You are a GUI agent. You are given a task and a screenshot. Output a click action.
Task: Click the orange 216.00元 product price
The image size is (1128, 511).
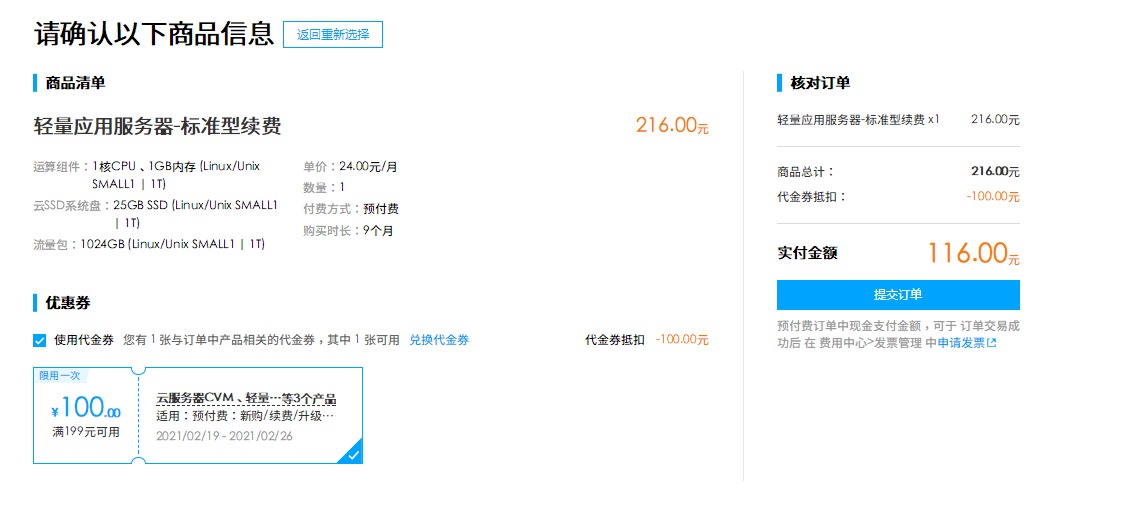click(672, 125)
